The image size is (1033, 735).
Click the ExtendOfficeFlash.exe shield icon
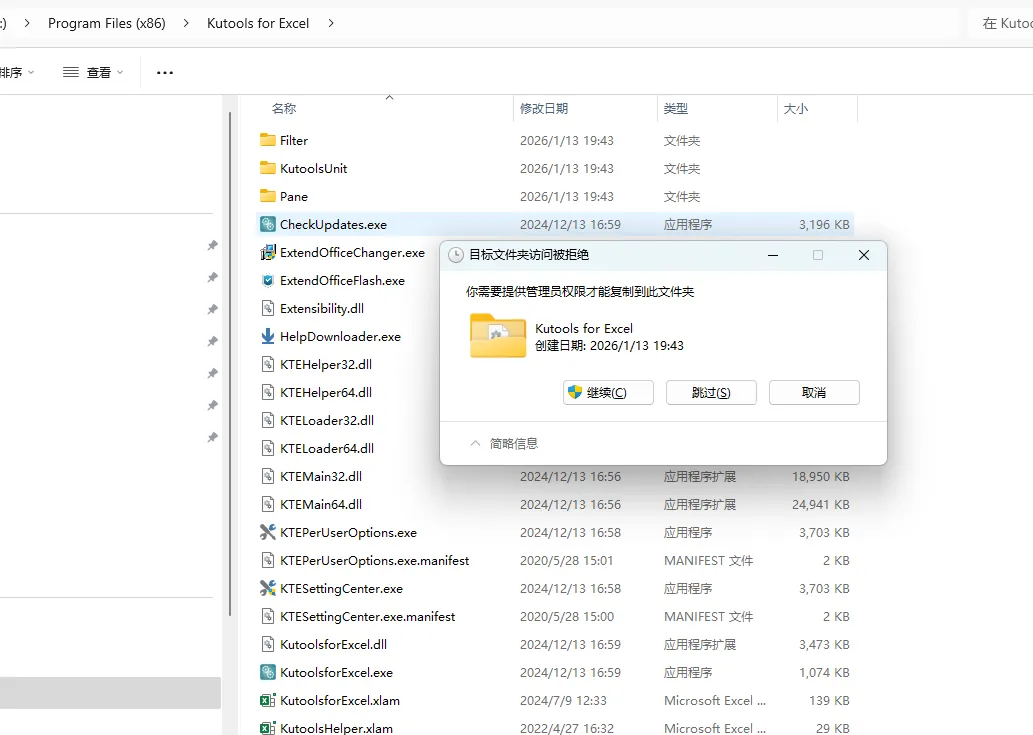pos(267,281)
